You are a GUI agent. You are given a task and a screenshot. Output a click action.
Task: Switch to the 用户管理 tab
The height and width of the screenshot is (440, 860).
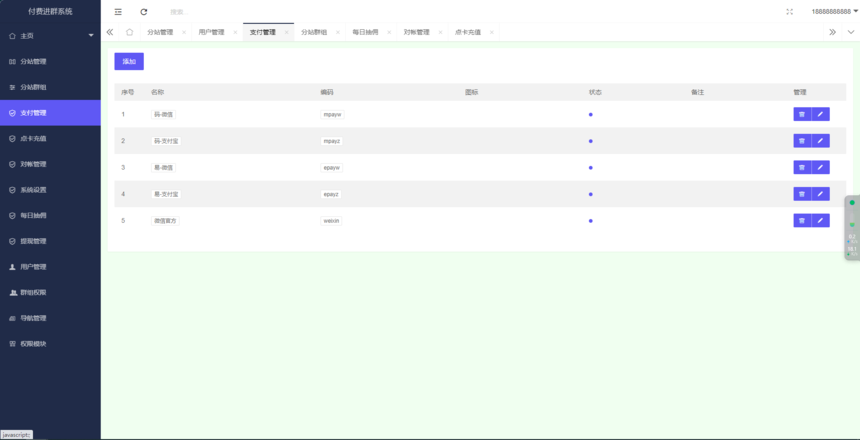point(212,32)
